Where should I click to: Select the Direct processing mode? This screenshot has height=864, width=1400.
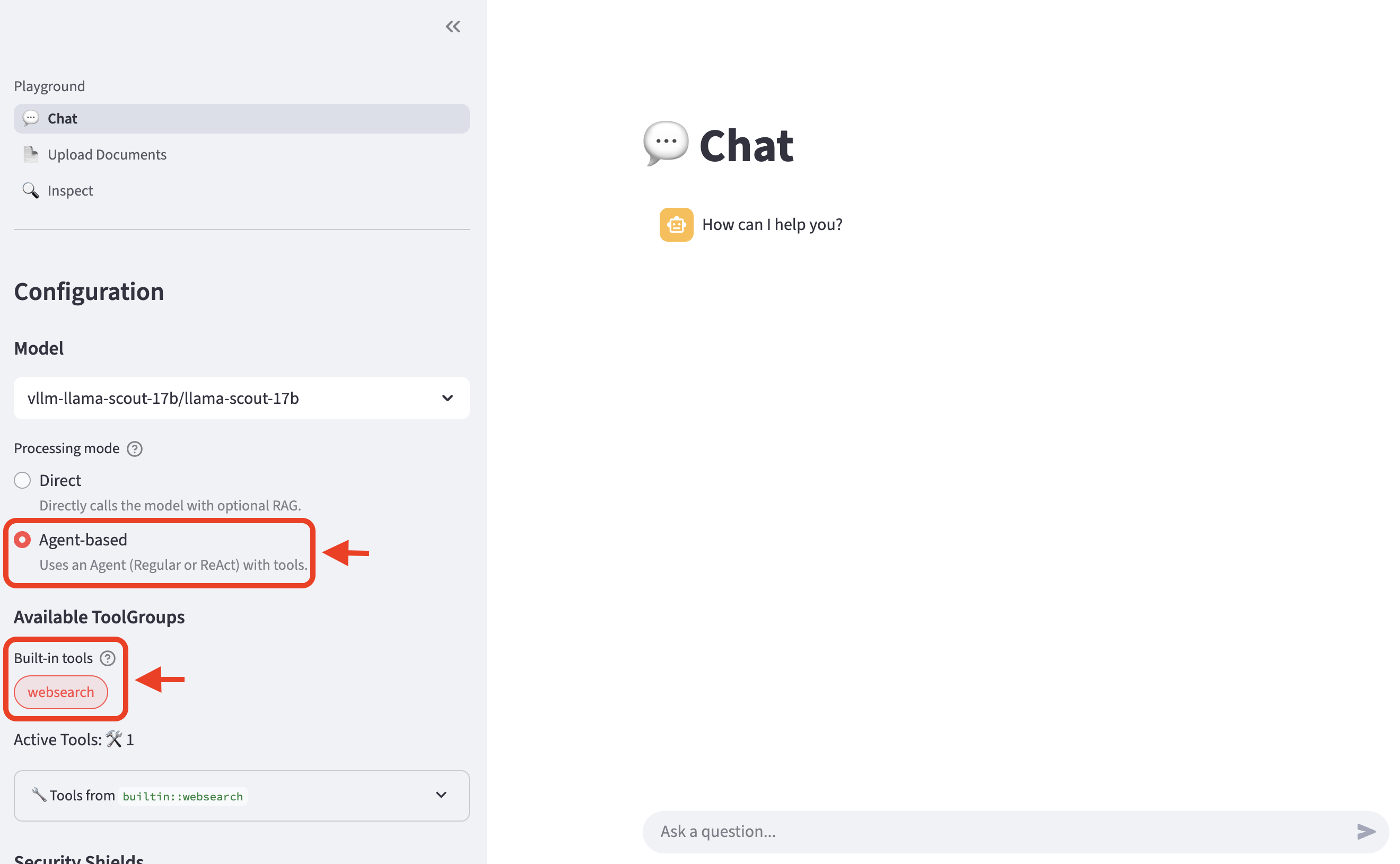pos(22,480)
